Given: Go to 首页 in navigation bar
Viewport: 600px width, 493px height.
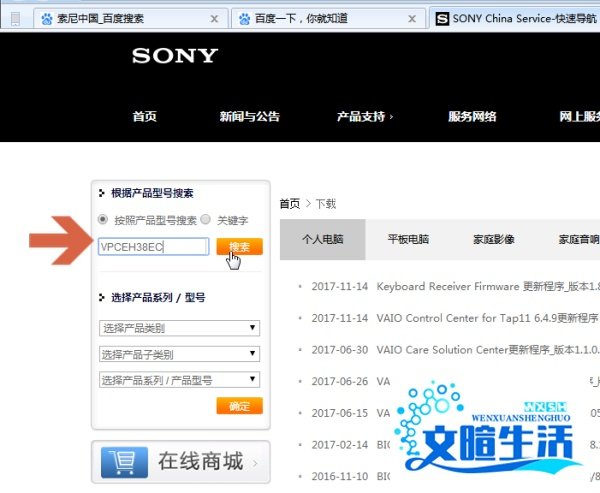Looking at the screenshot, I should (x=145, y=116).
